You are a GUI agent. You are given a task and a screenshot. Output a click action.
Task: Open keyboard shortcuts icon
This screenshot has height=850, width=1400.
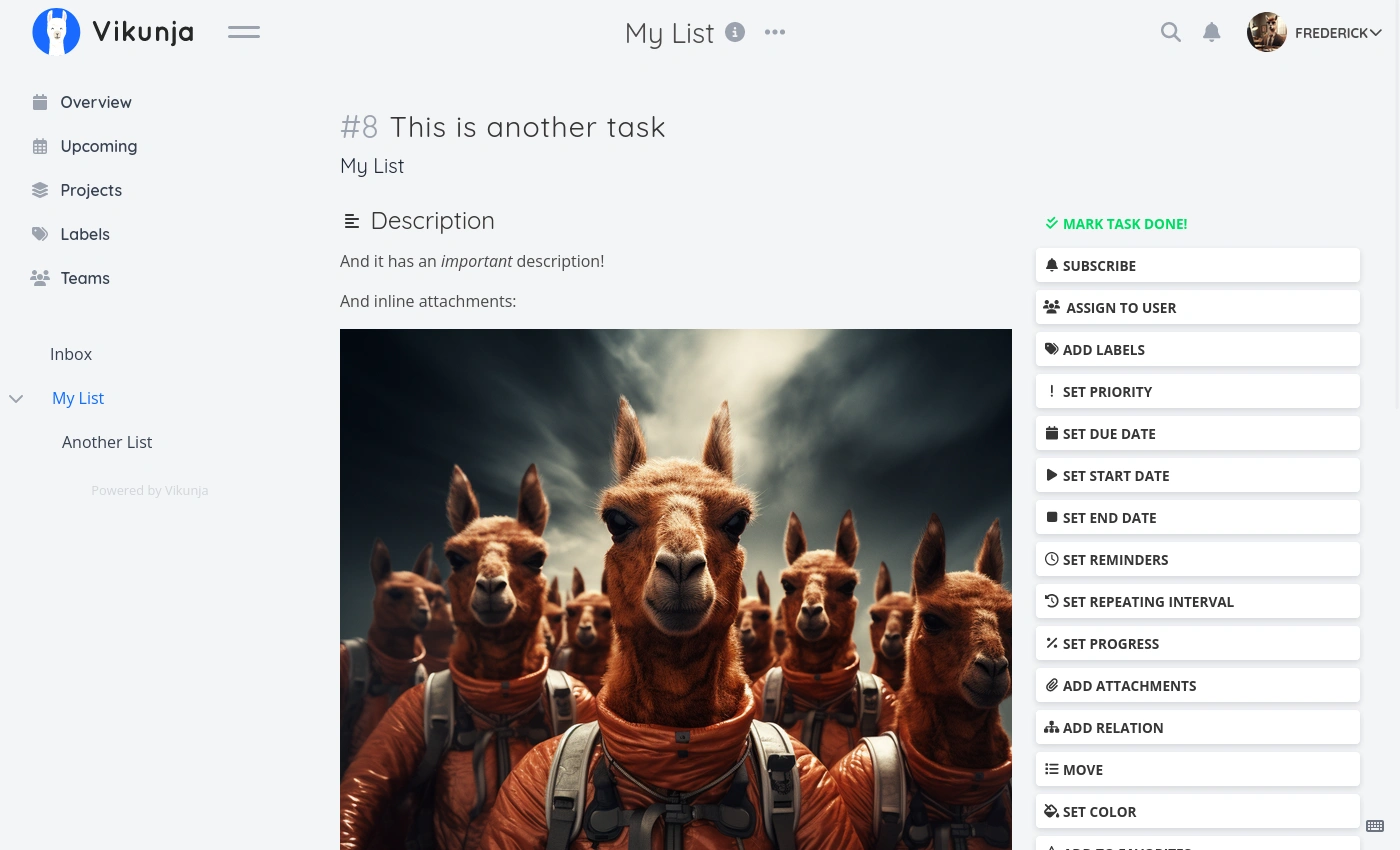1375,826
